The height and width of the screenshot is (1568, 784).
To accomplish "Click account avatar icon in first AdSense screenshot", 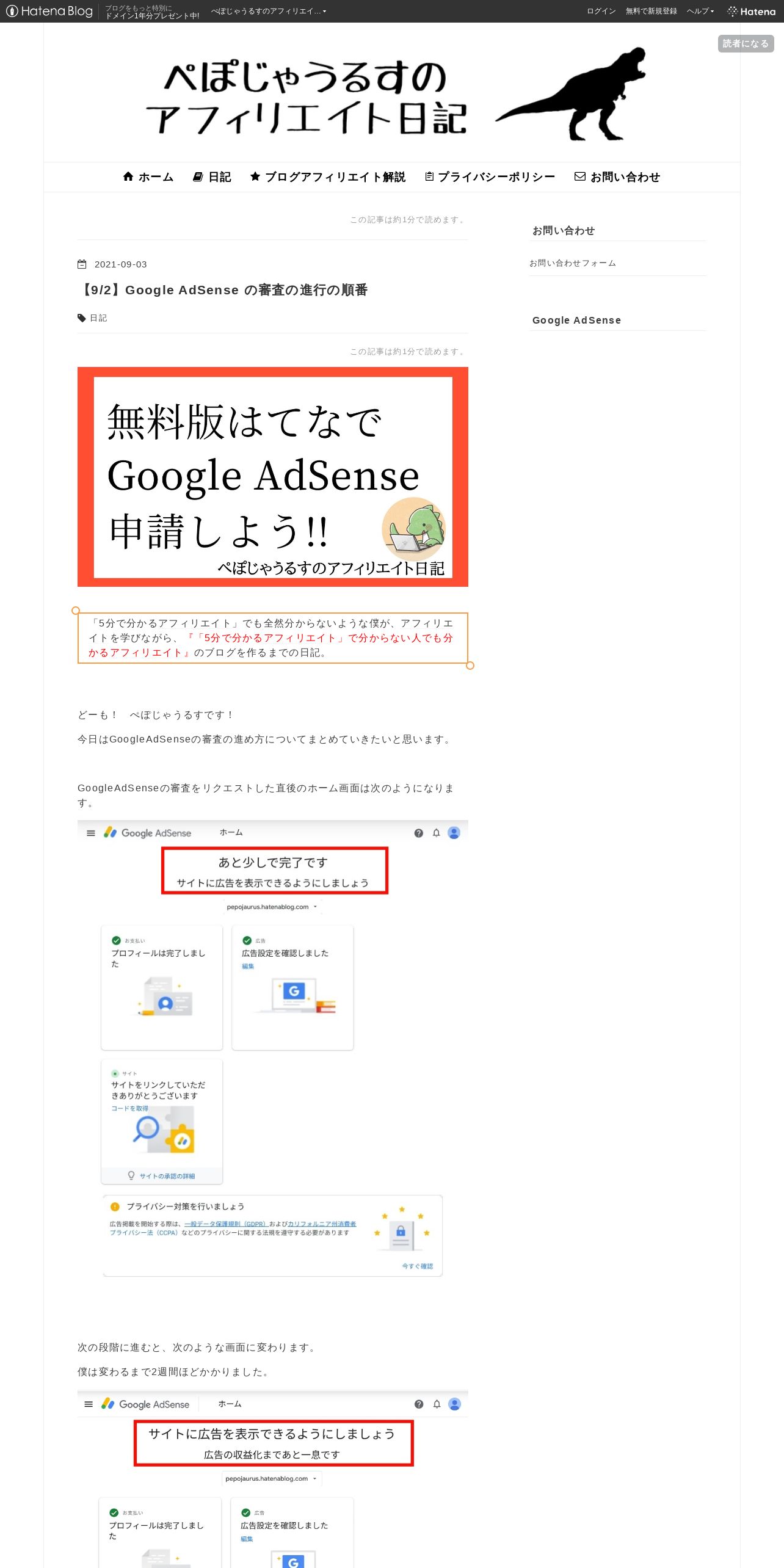I will [454, 833].
